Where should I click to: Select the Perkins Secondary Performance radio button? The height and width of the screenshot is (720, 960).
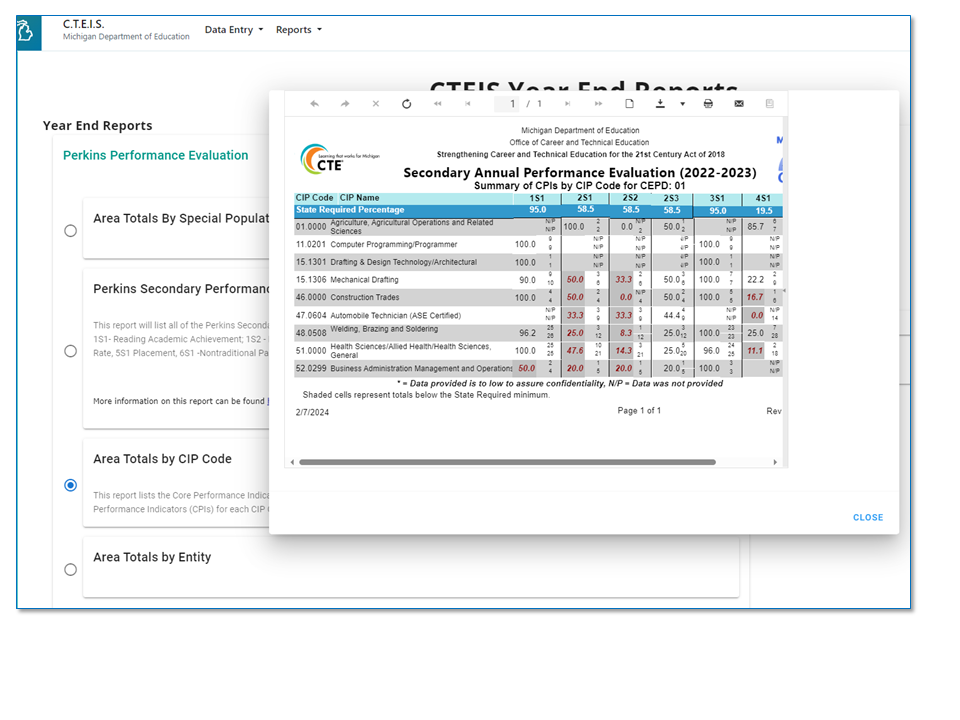tap(70, 351)
